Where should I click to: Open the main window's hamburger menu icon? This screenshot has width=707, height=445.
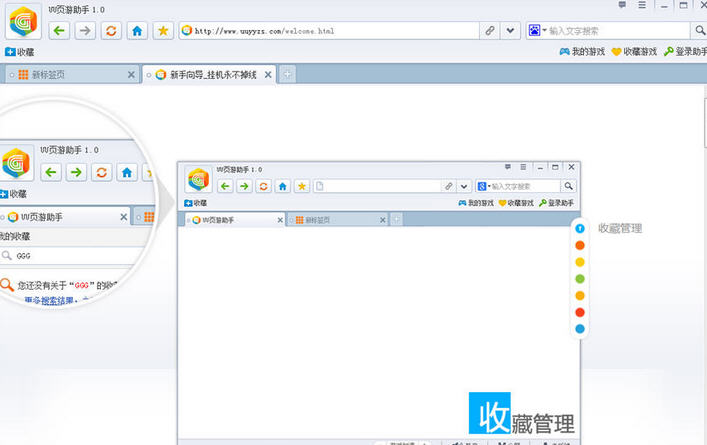642,5
